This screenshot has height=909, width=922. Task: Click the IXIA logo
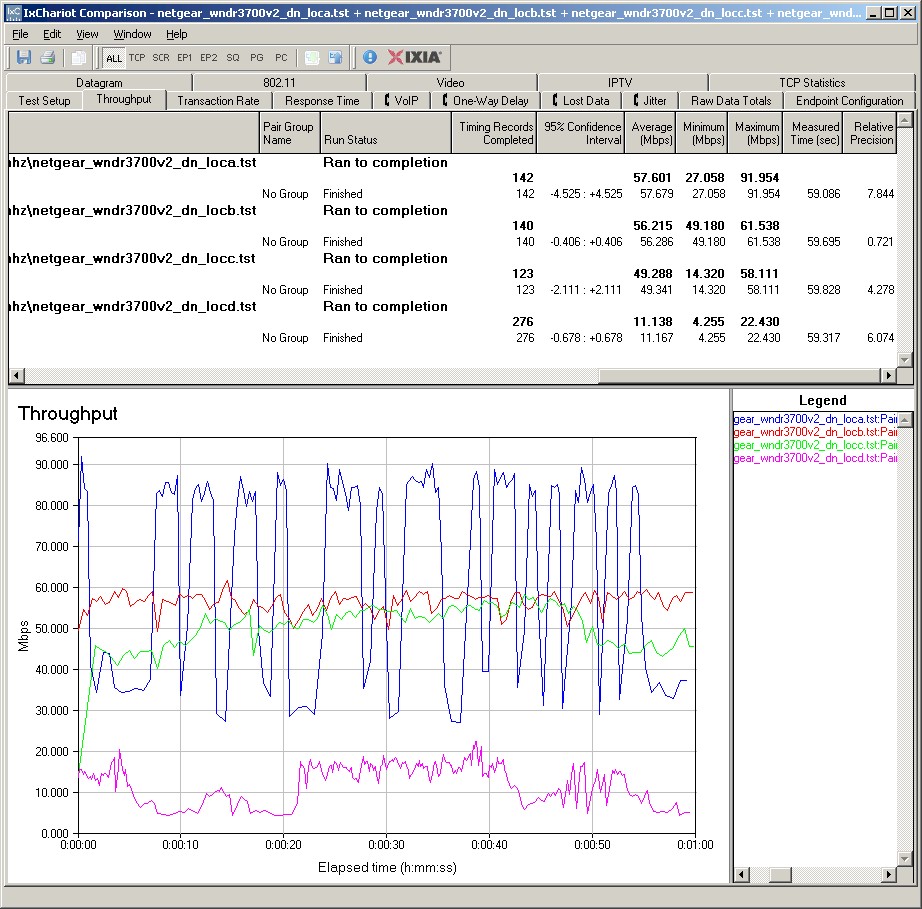coord(415,57)
